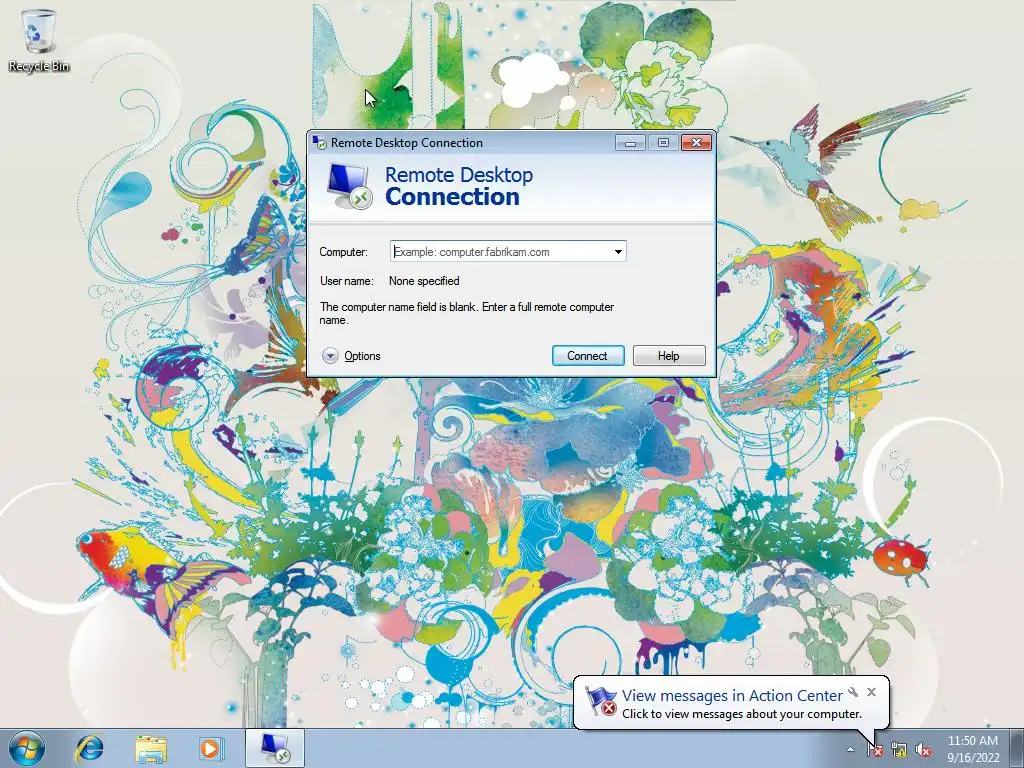Minimize the Remote Desktop Connection window
This screenshot has height=768, width=1024.
point(630,142)
